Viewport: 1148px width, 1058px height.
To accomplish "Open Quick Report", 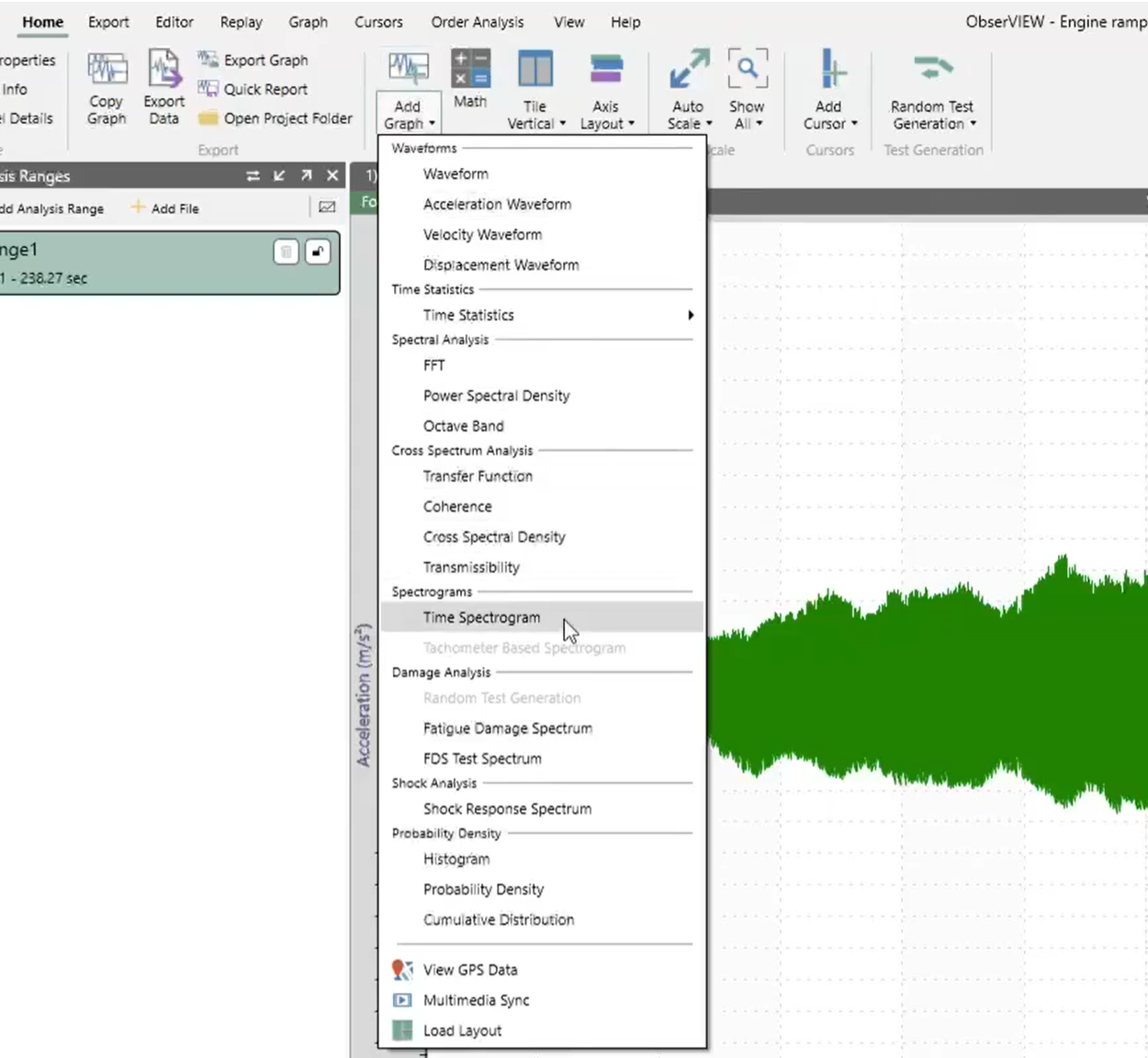I will (253, 89).
